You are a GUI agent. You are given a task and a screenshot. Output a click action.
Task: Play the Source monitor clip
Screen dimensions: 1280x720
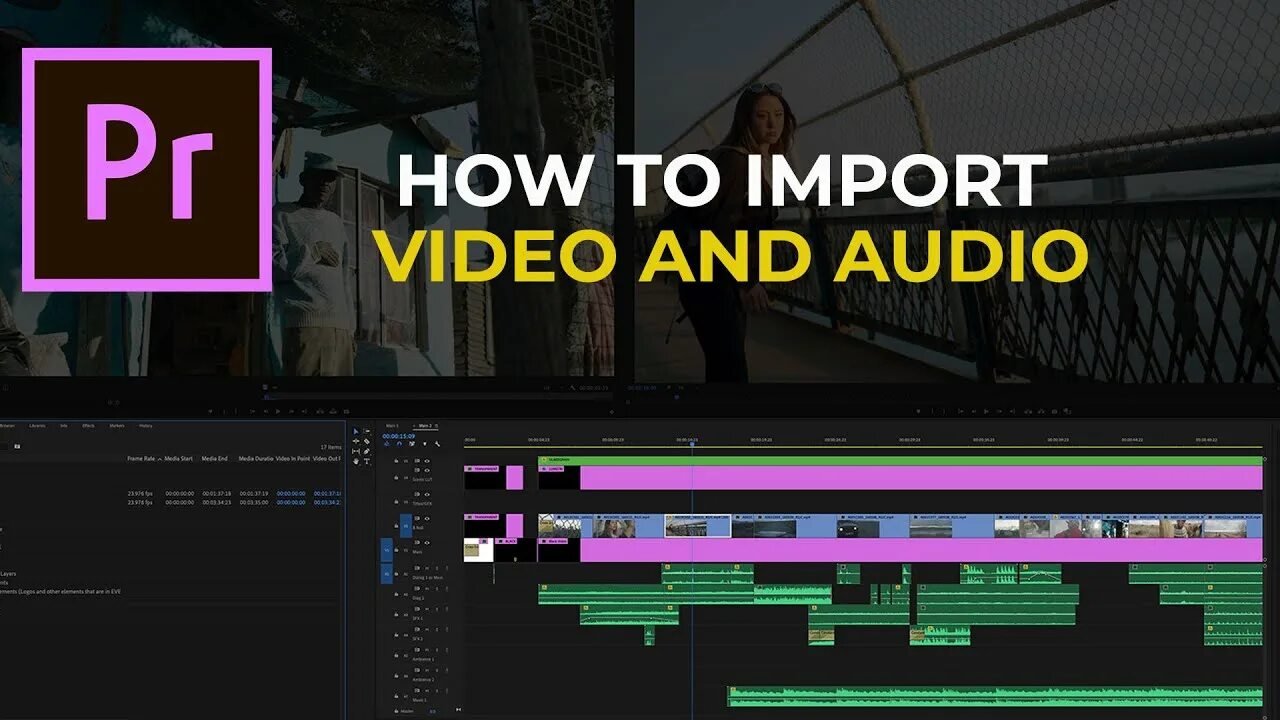click(278, 411)
